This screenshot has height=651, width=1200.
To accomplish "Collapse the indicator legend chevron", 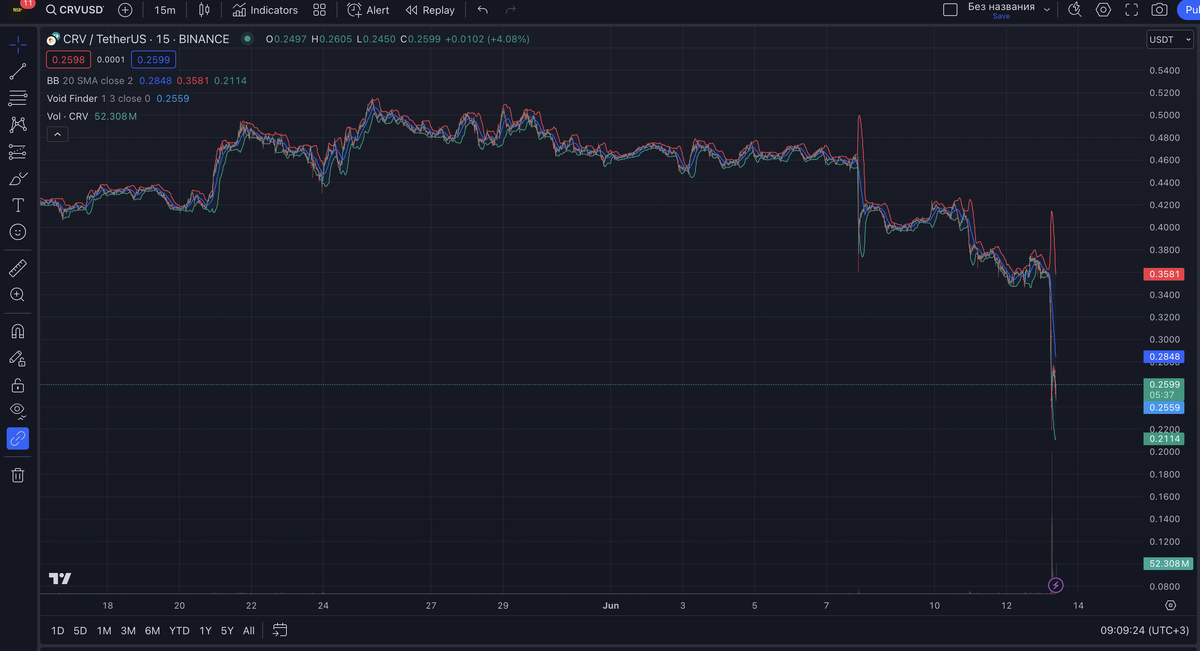I will click(x=57, y=134).
